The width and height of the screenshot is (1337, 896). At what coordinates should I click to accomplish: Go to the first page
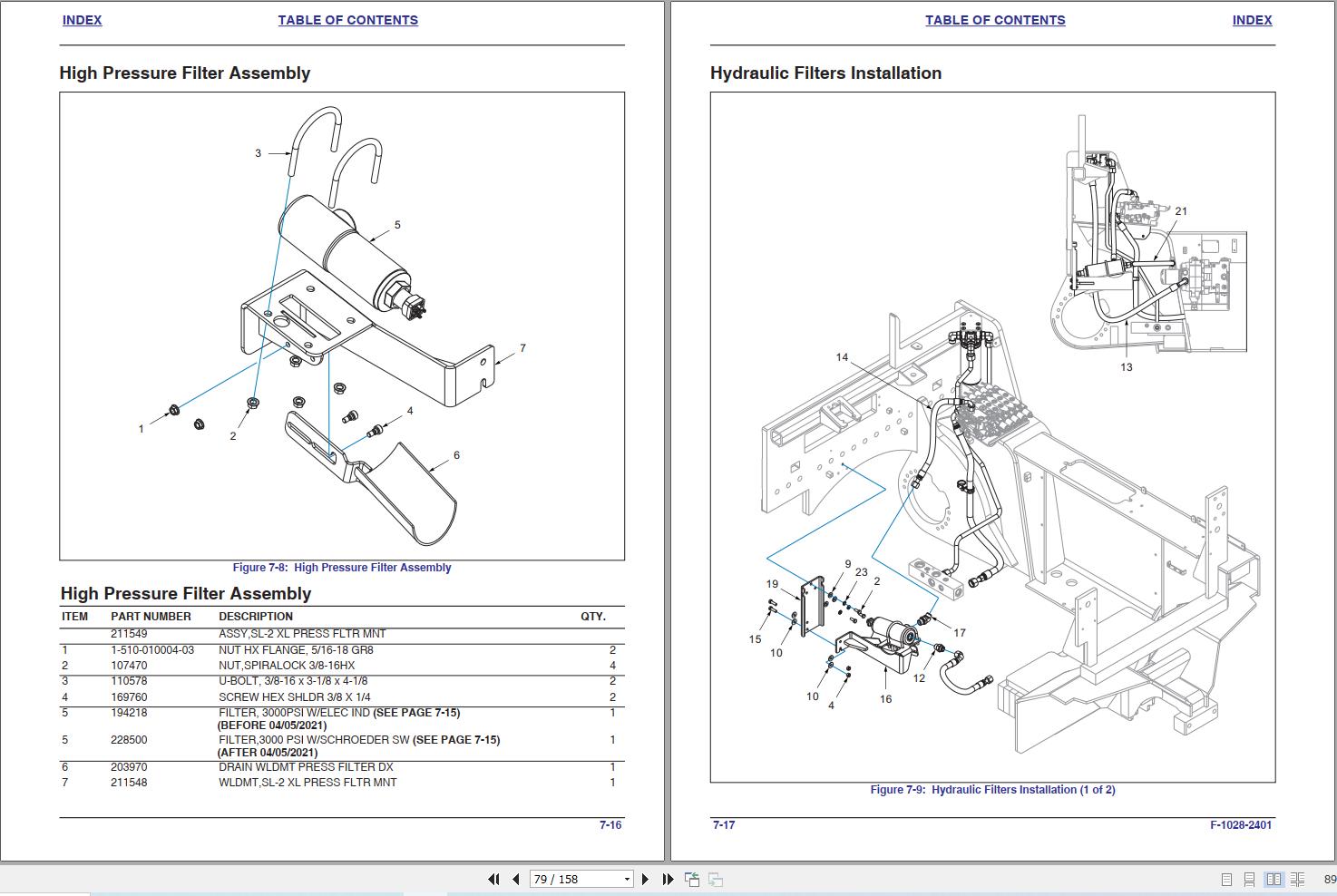[493, 879]
